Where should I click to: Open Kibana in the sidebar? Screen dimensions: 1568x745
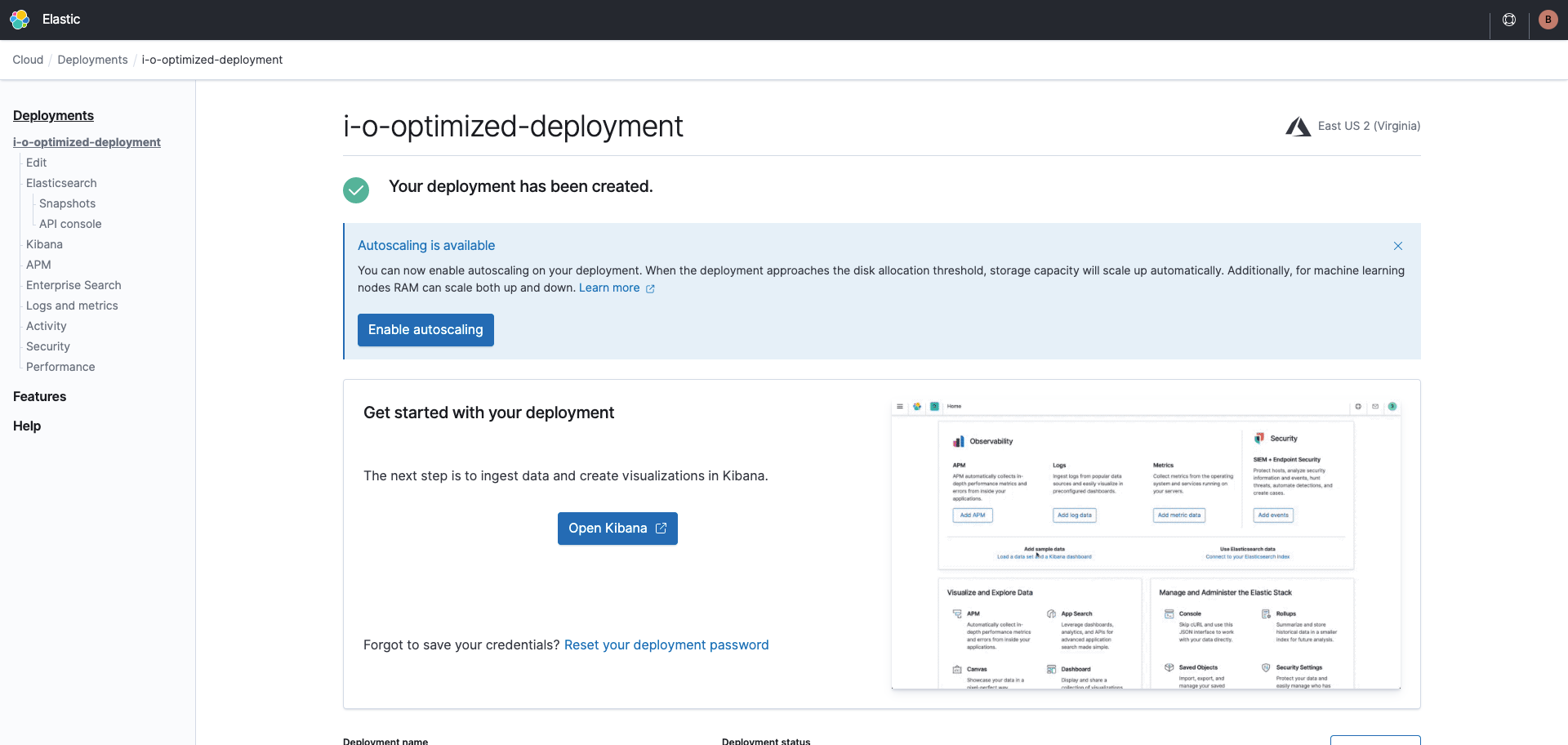coord(44,244)
